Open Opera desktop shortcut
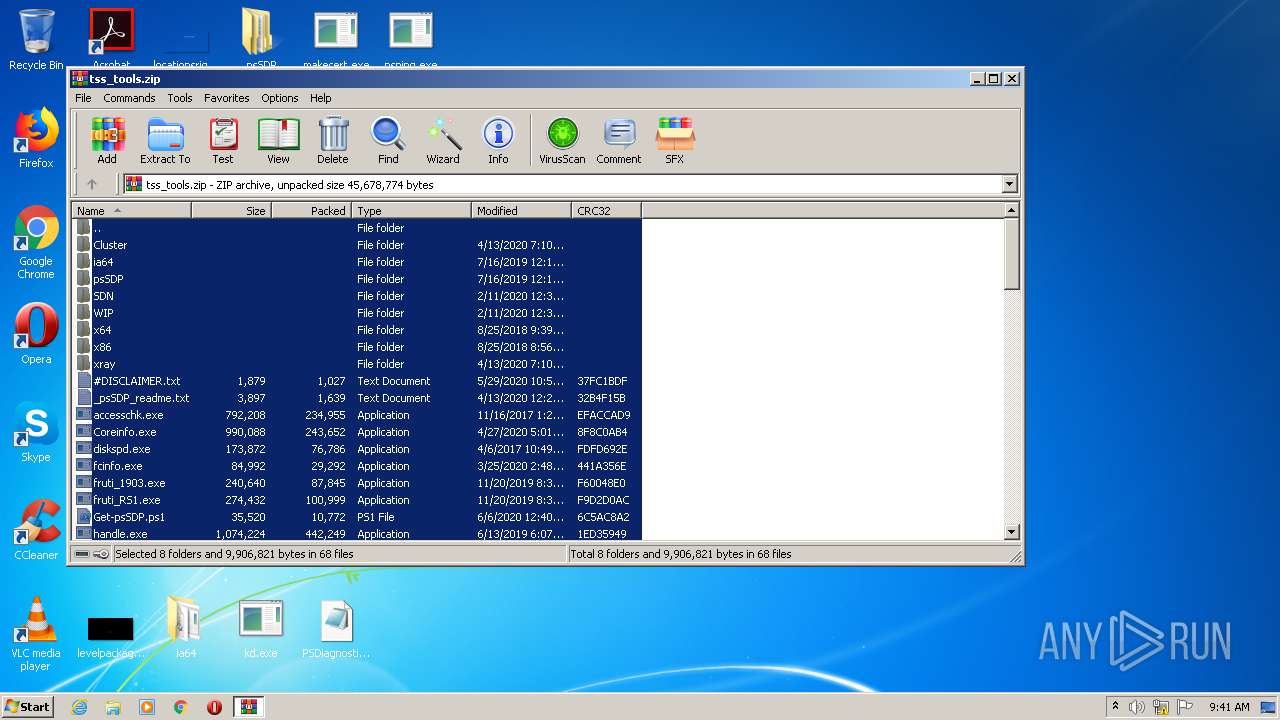 coord(36,333)
